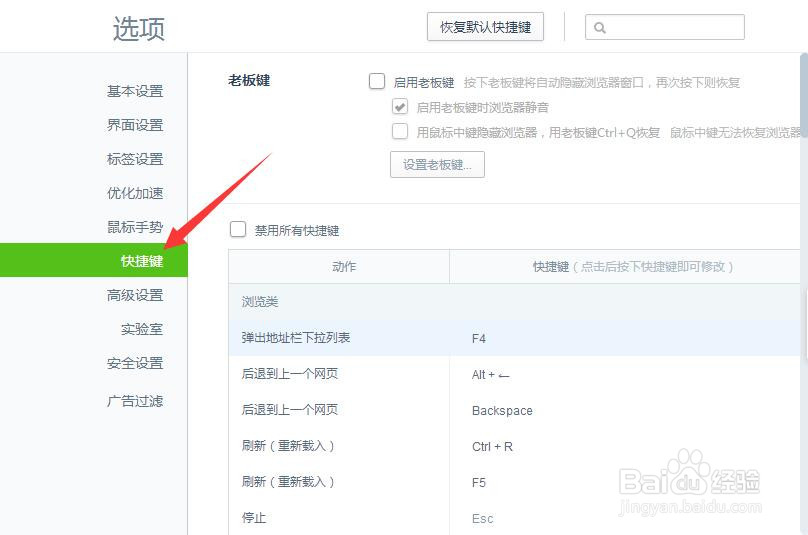Click the 停止 action row
808x535 pixels.
[x=514, y=518]
